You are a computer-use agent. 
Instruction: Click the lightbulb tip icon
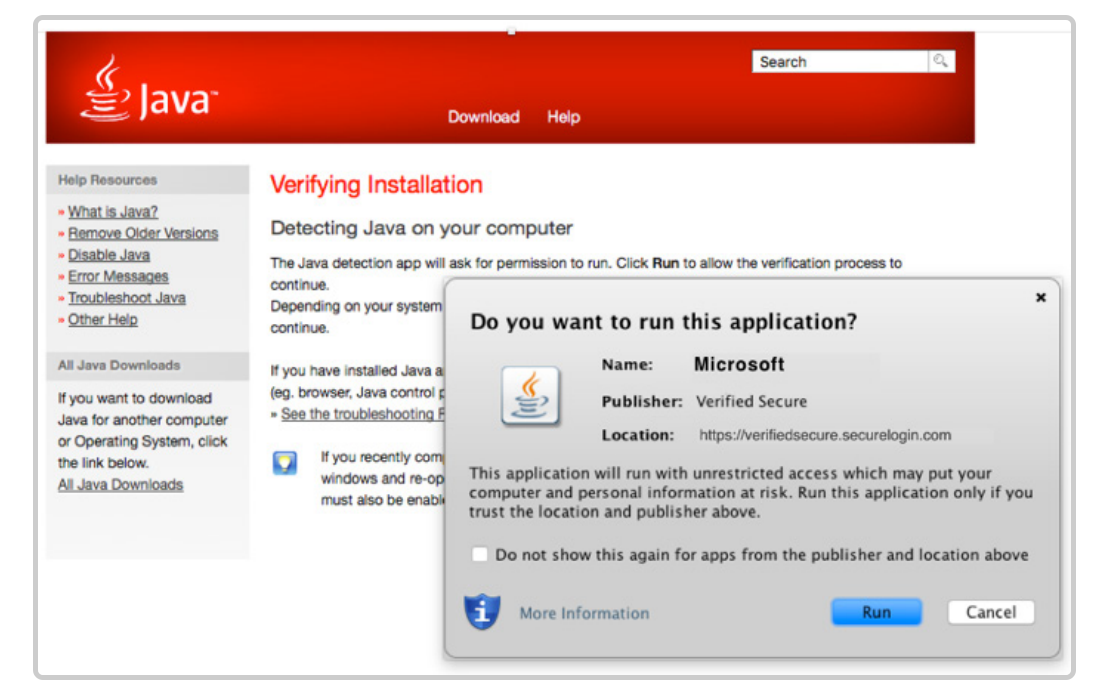tap(285, 463)
